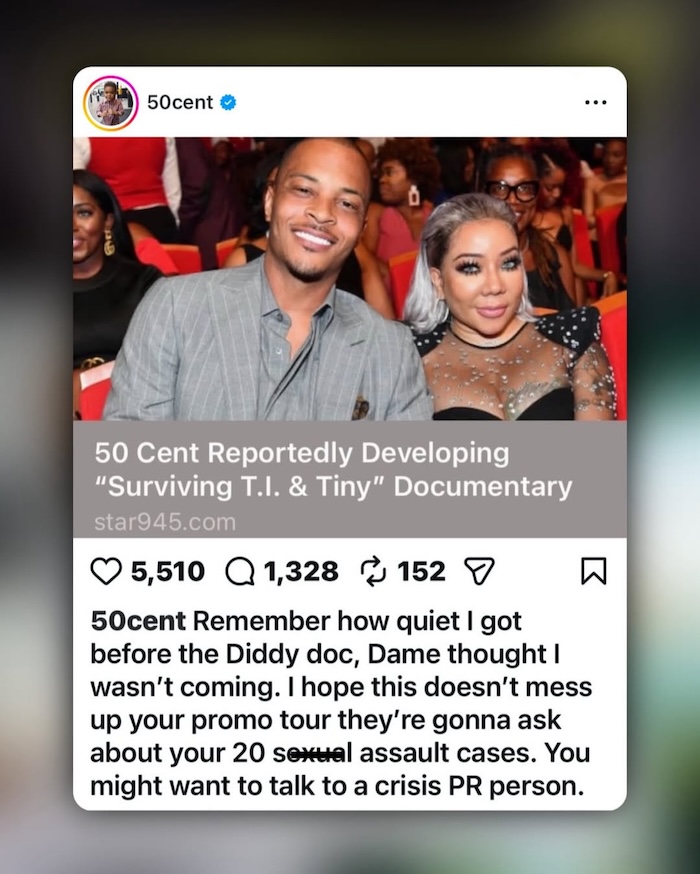The width and height of the screenshot is (700, 874).
Task: View the 1,328 comments count
Action: click(x=301, y=572)
